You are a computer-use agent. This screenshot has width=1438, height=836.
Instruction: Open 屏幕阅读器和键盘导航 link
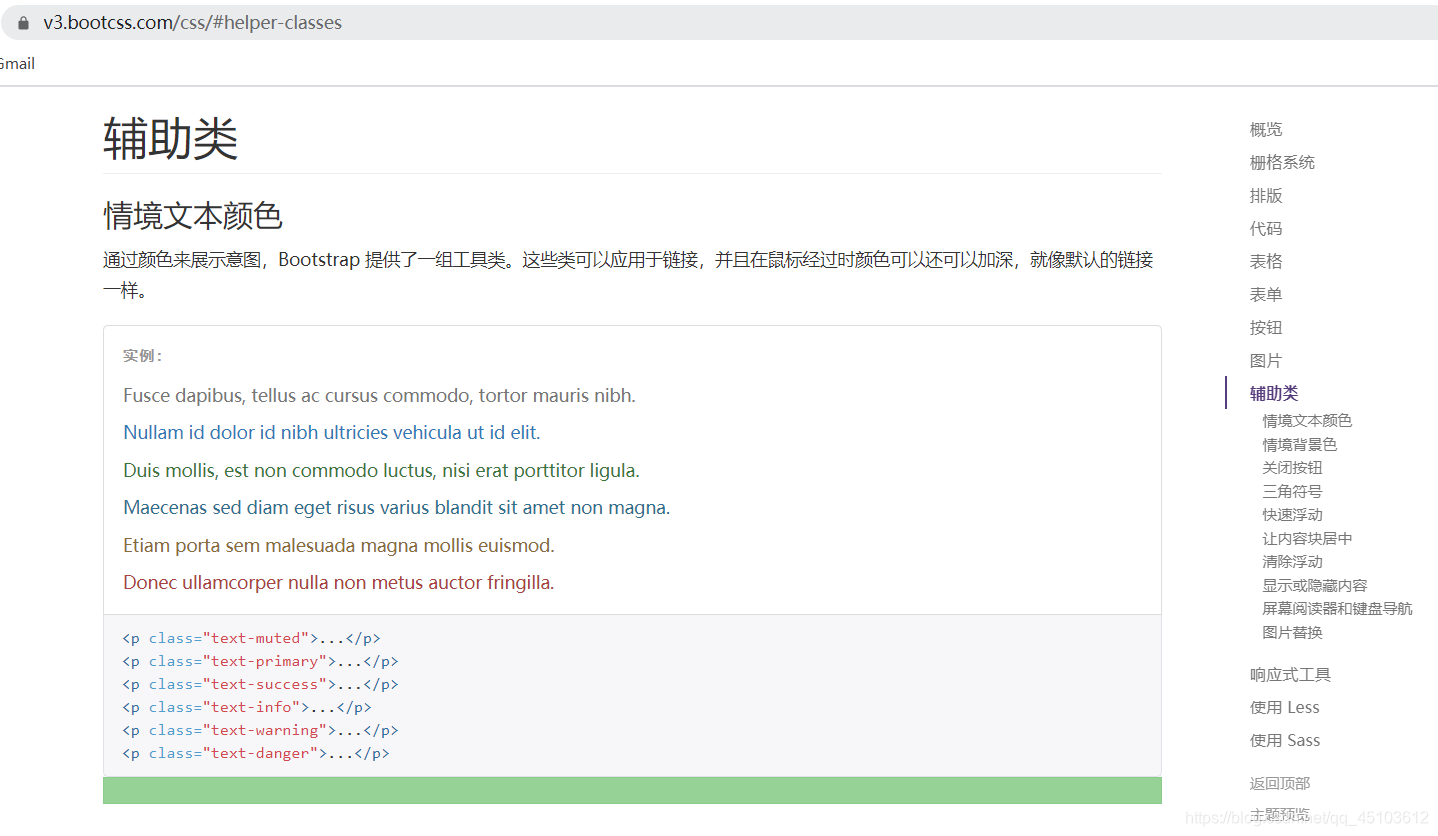[x=1337, y=608]
